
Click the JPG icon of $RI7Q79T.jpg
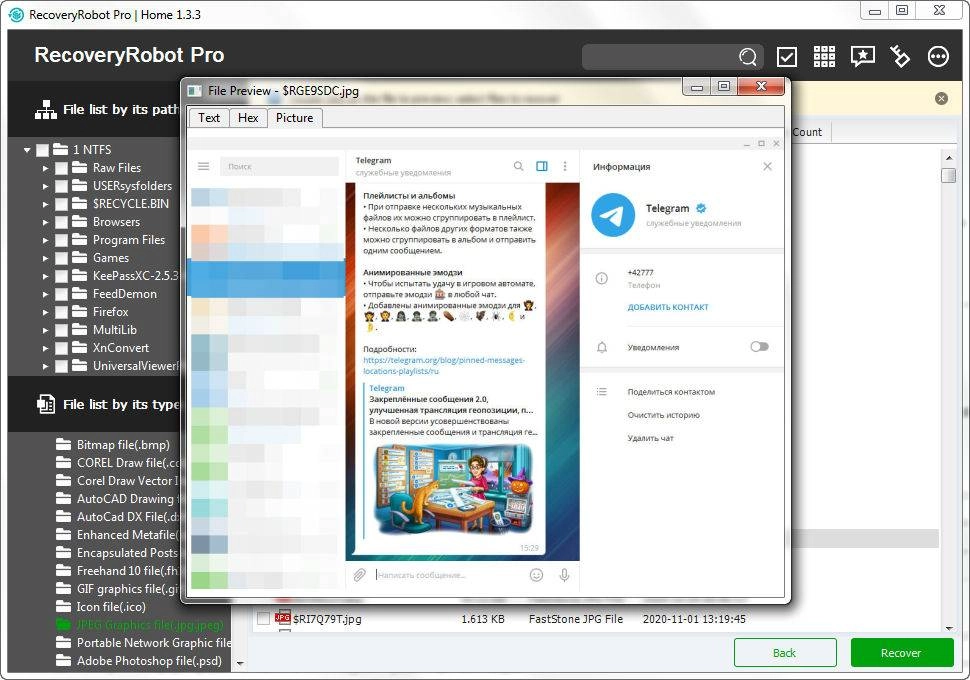283,618
